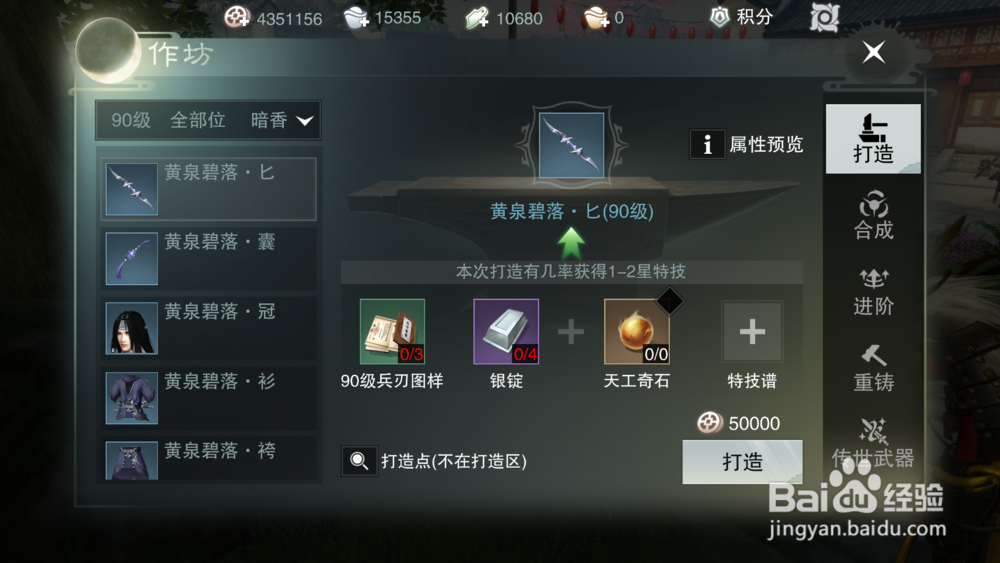This screenshot has width=1000, height=563.
Task: Open the settings gear icon at top
Action: point(824,17)
